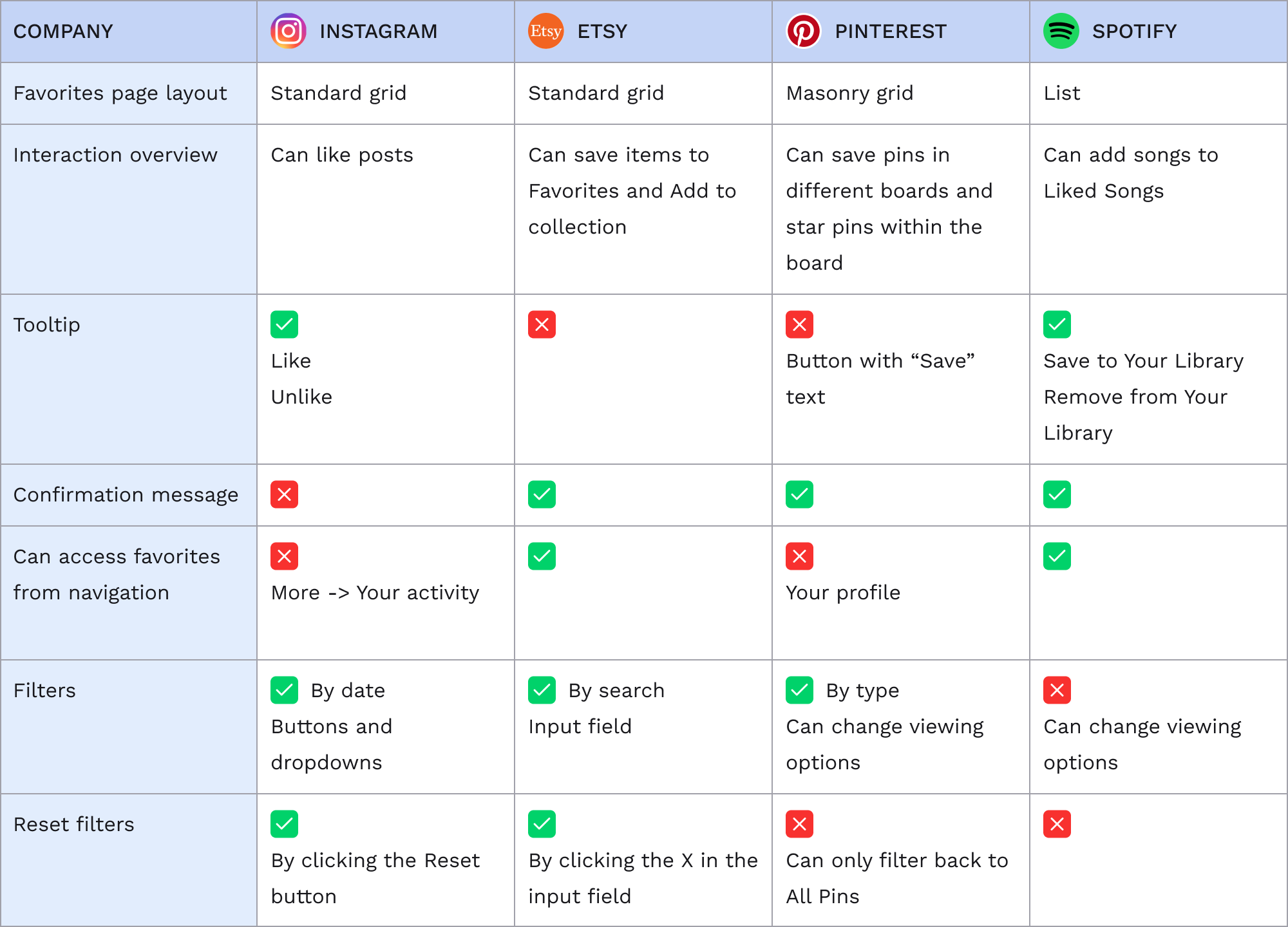The image size is (1288, 927).
Task: Click green check in Instagram's Tooltip cell
Action: click(x=284, y=324)
